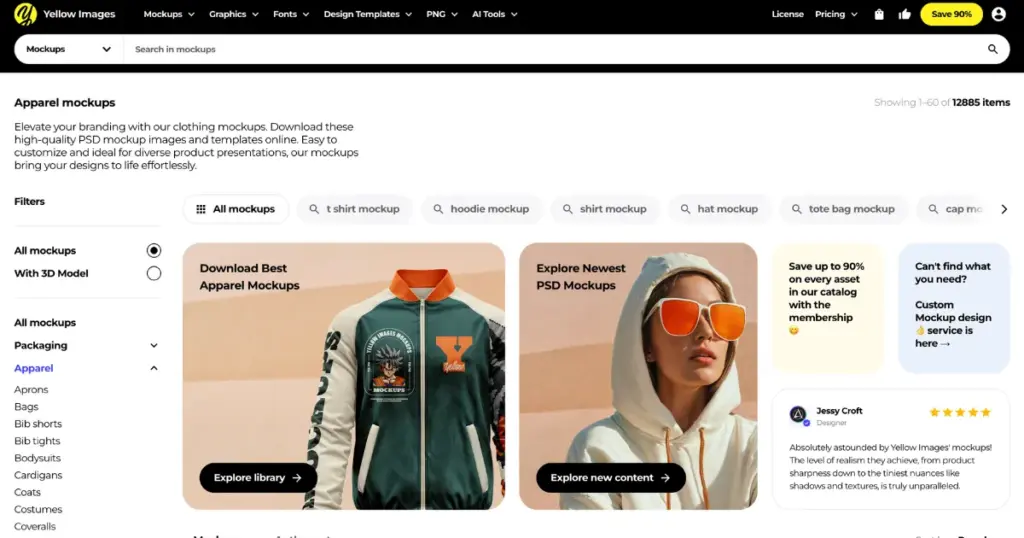Open the Design Templates navigation dropdown

pyautogui.click(x=368, y=14)
